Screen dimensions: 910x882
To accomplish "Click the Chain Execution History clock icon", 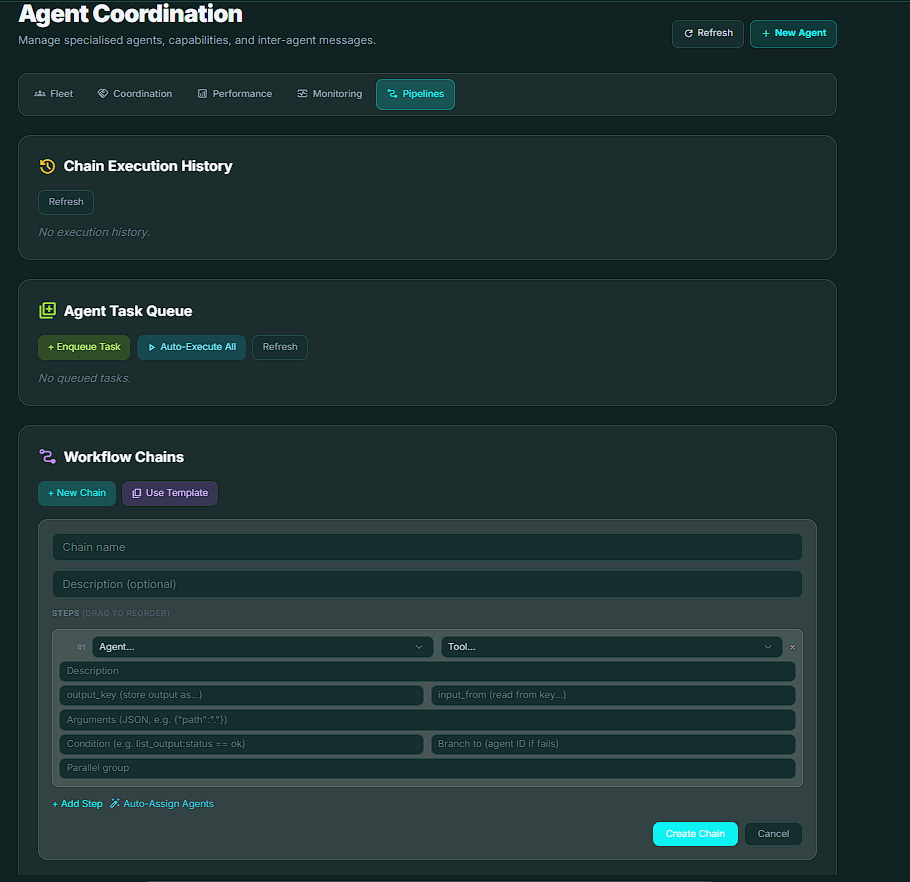I will [47, 166].
